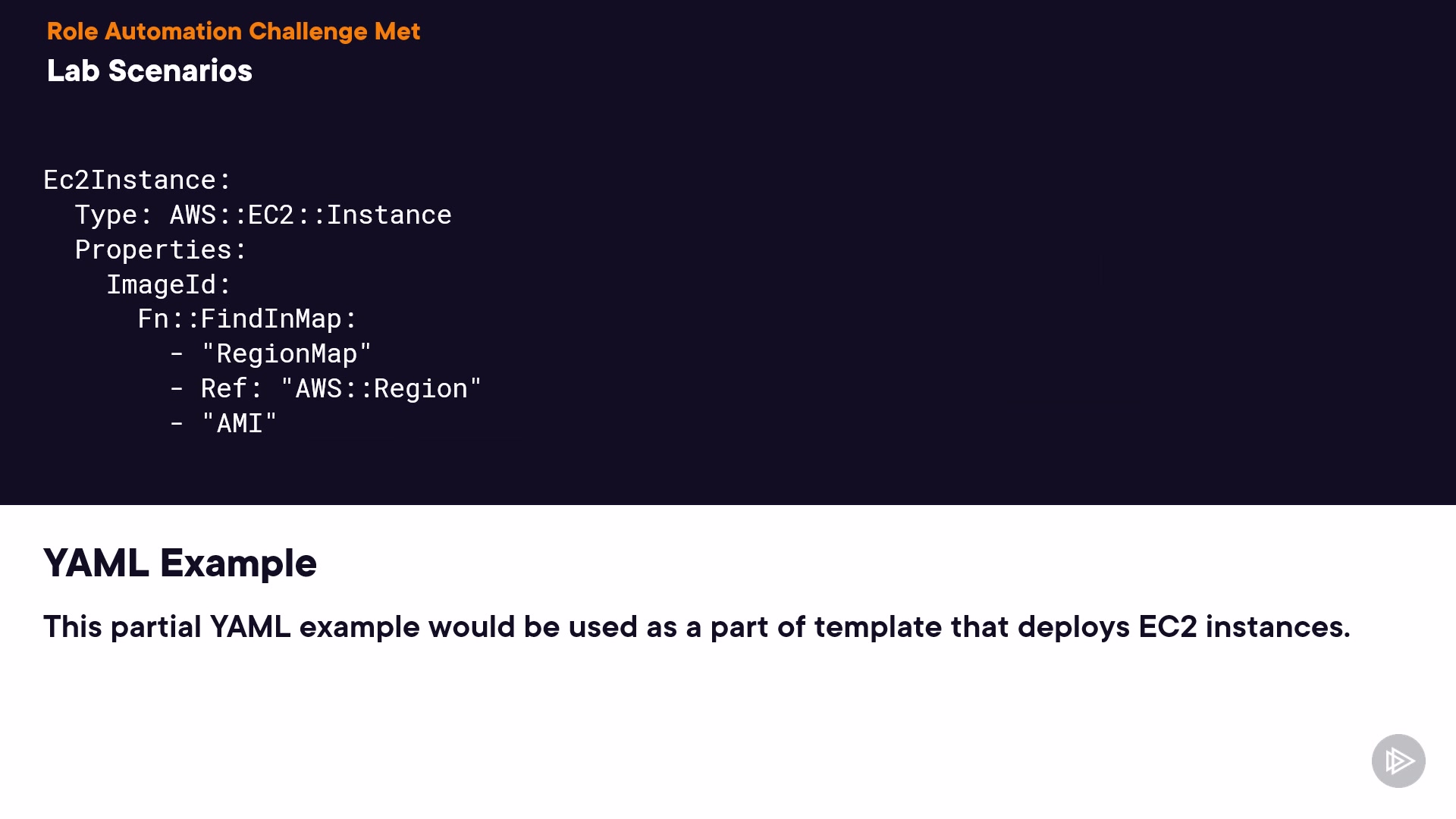Click the Fn::FindInMap: function line

(246, 319)
